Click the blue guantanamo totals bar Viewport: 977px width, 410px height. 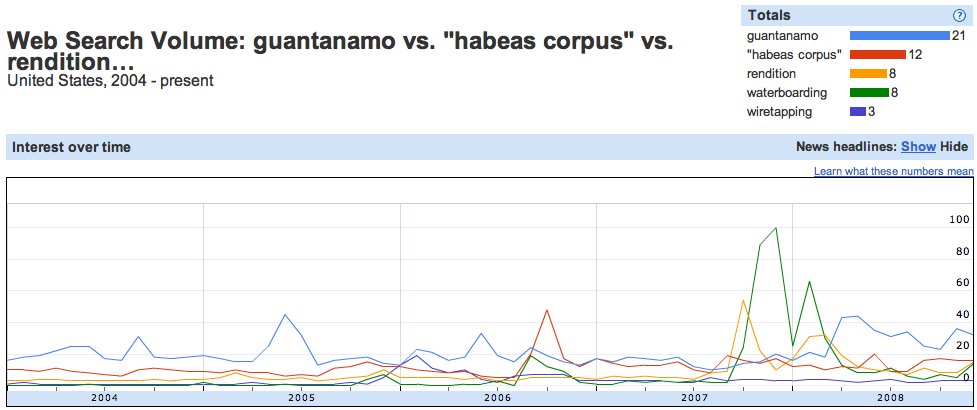[900, 36]
